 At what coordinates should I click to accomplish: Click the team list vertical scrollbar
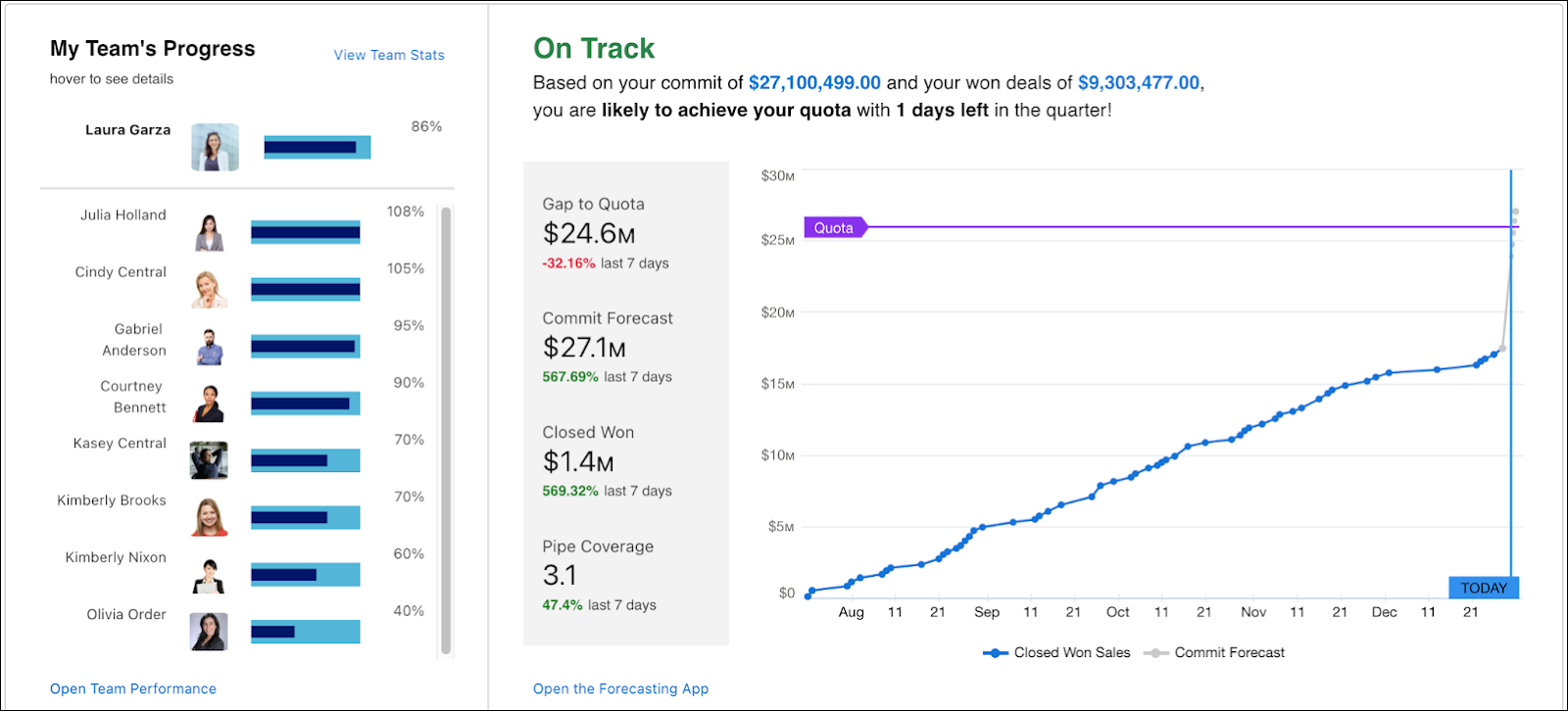click(x=446, y=430)
